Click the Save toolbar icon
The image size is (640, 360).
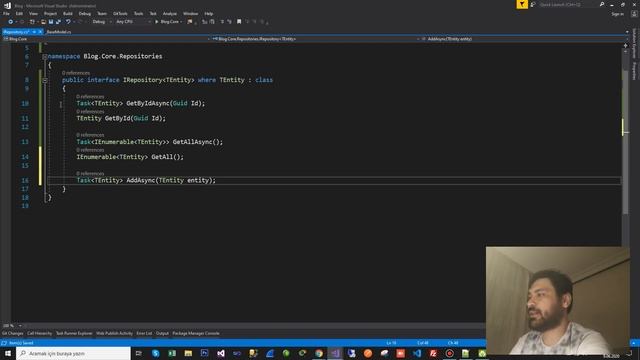(x=51, y=22)
